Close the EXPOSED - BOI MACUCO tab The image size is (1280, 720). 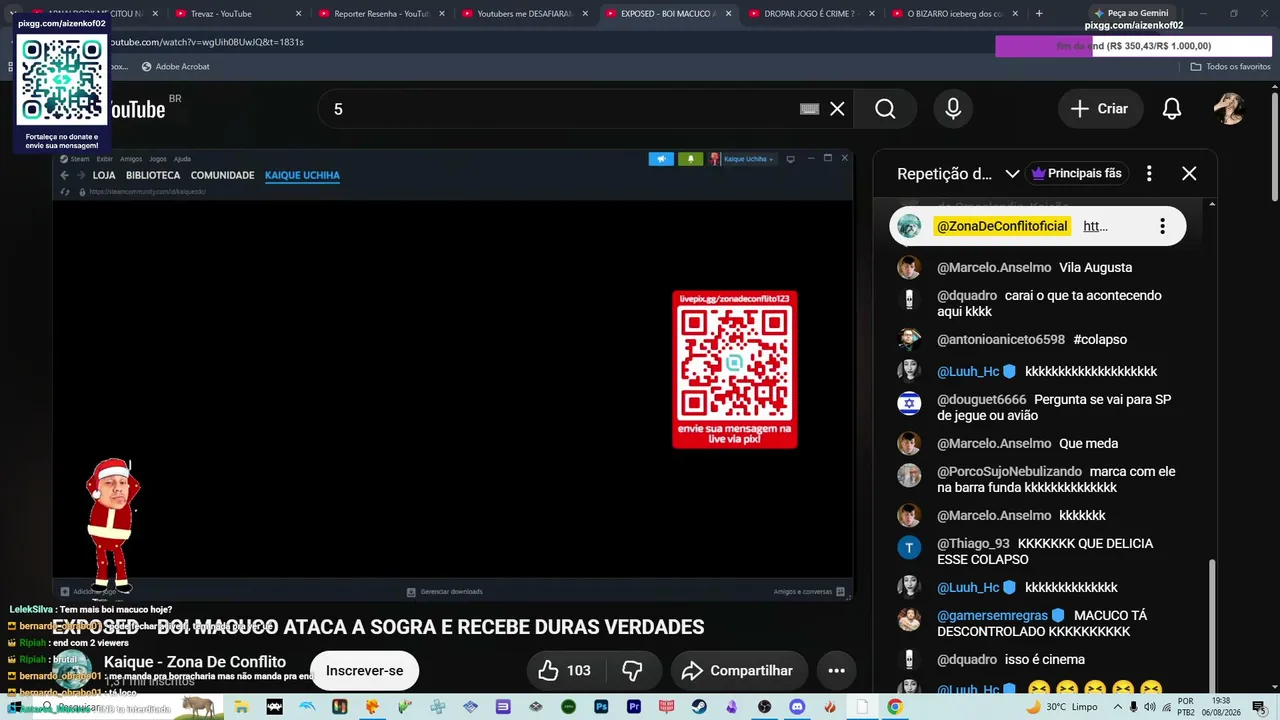[x=729, y=14]
